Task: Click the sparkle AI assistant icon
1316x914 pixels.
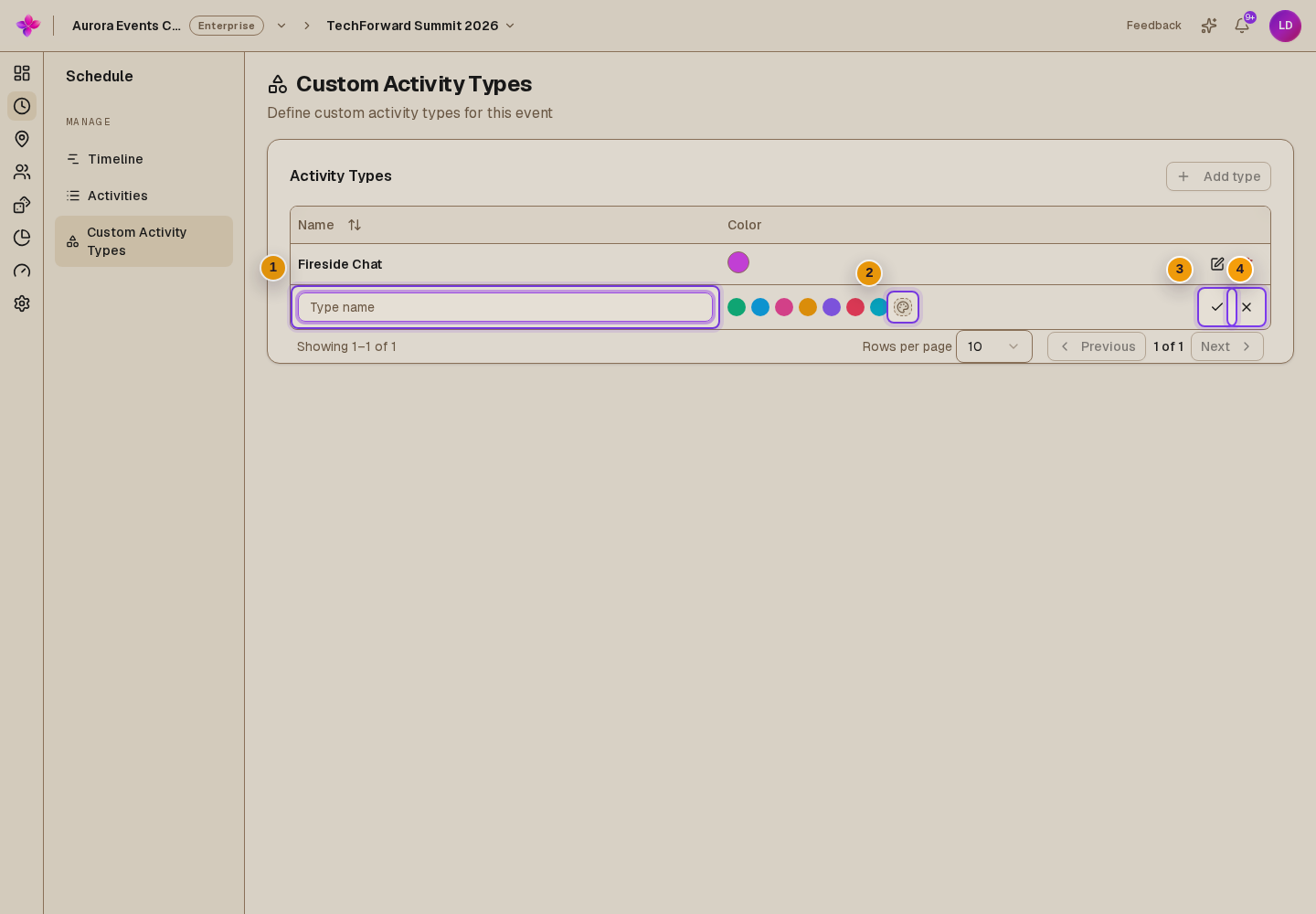Action: coord(1209,26)
